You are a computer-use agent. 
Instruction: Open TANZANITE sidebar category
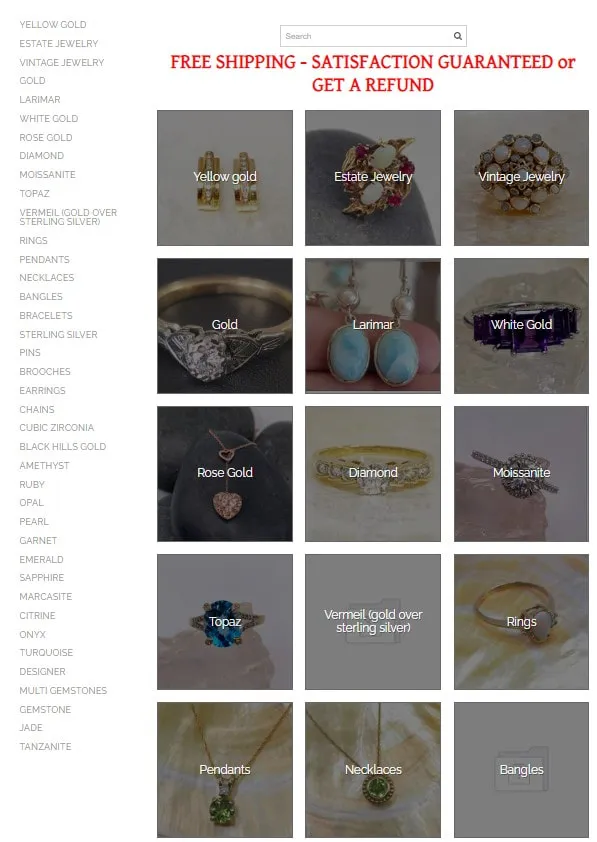tap(45, 747)
